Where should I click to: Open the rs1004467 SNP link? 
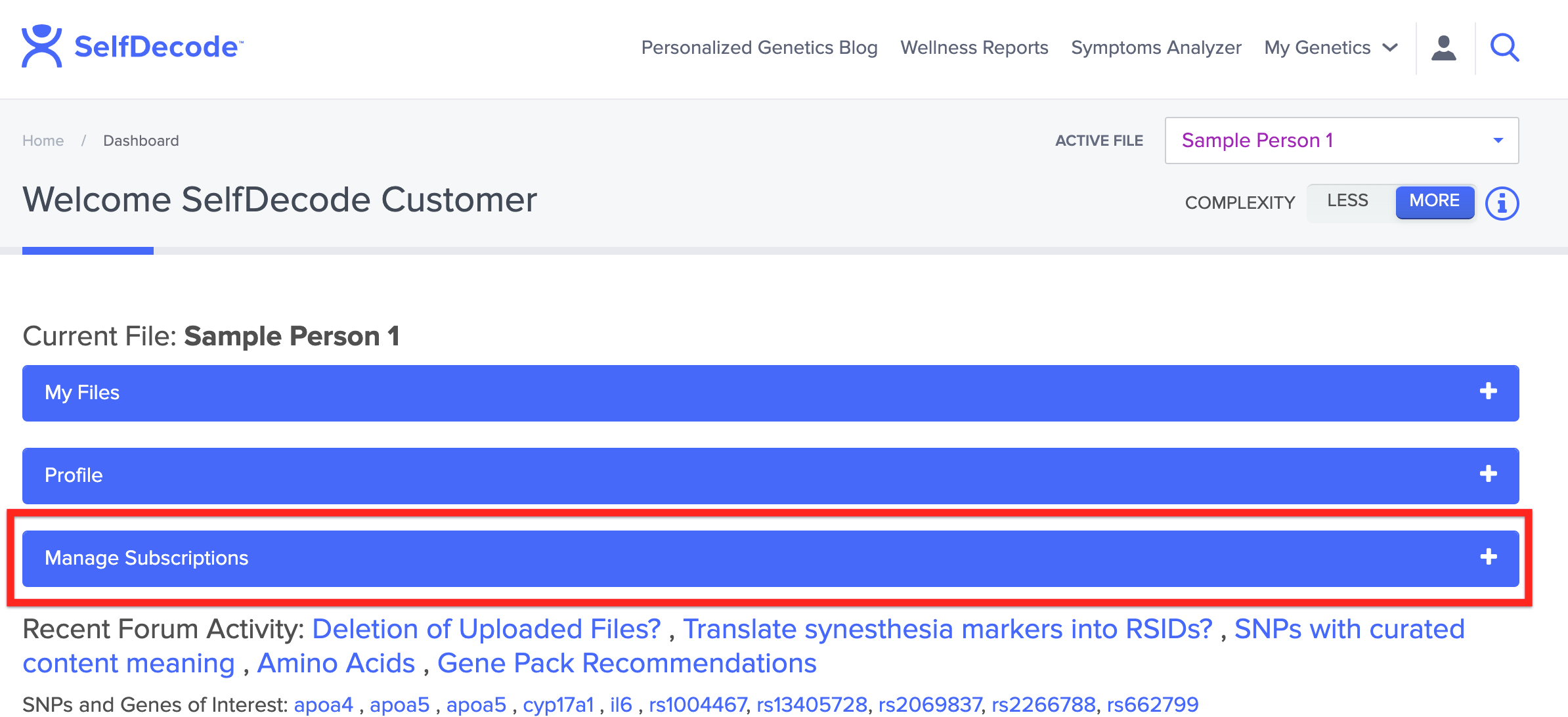click(697, 705)
